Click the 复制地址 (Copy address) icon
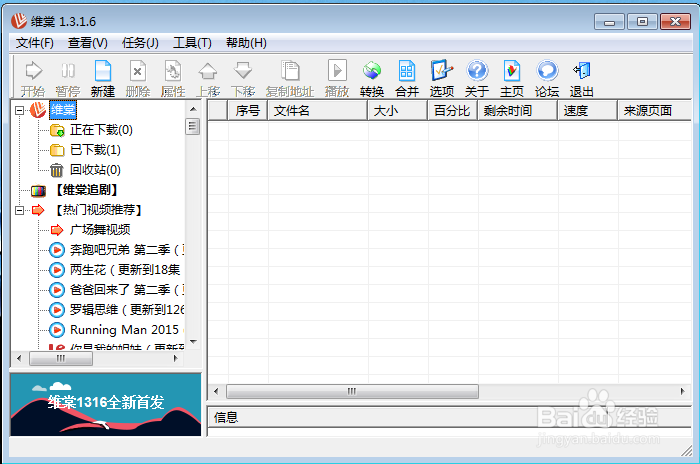The height and width of the screenshot is (464, 700). pos(290,79)
